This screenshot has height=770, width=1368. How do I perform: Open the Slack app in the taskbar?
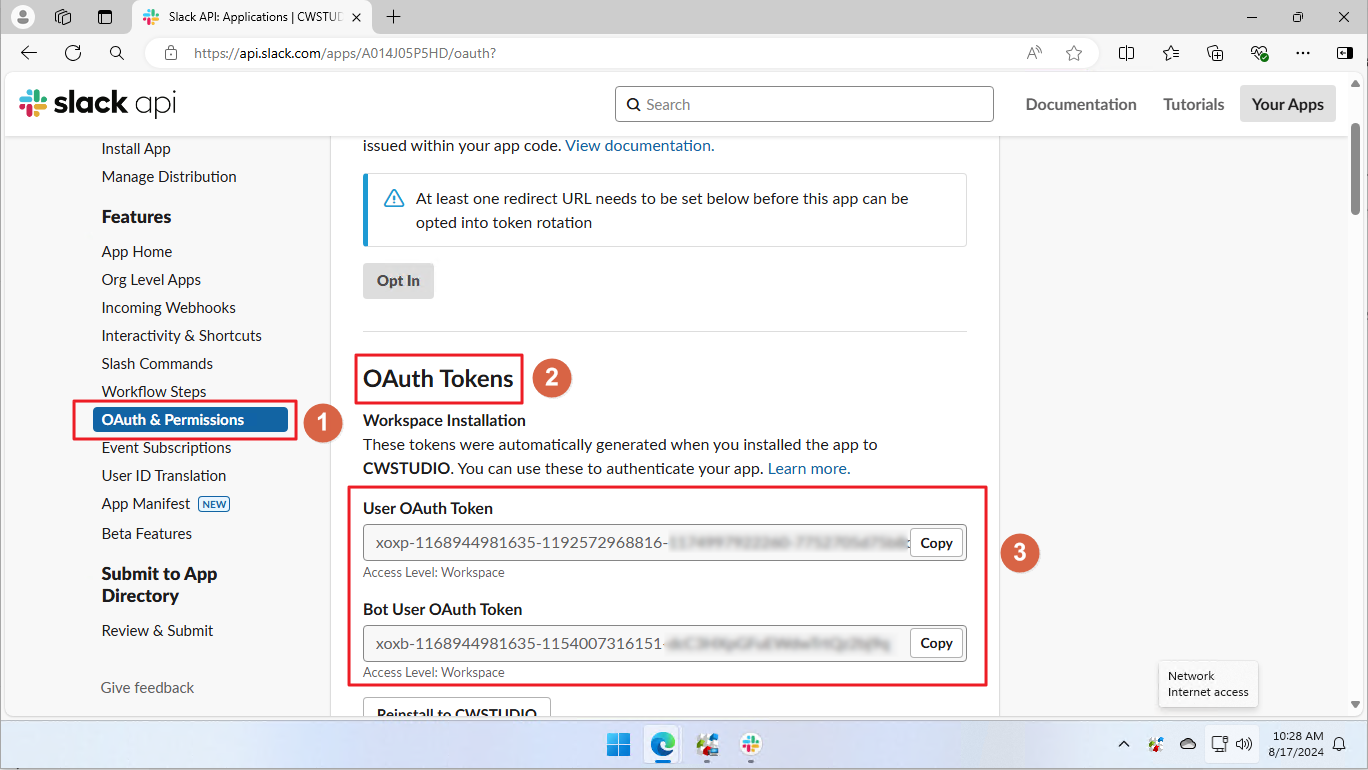click(751, 744)
